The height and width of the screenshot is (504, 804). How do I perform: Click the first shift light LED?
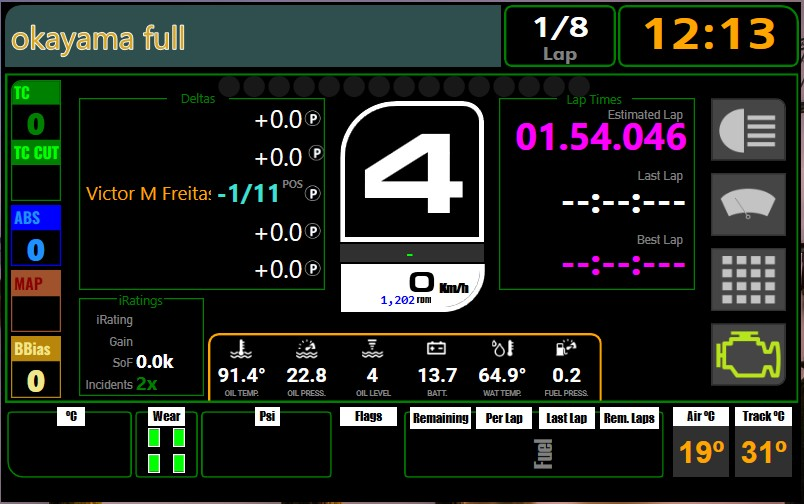tap(229, 87)
